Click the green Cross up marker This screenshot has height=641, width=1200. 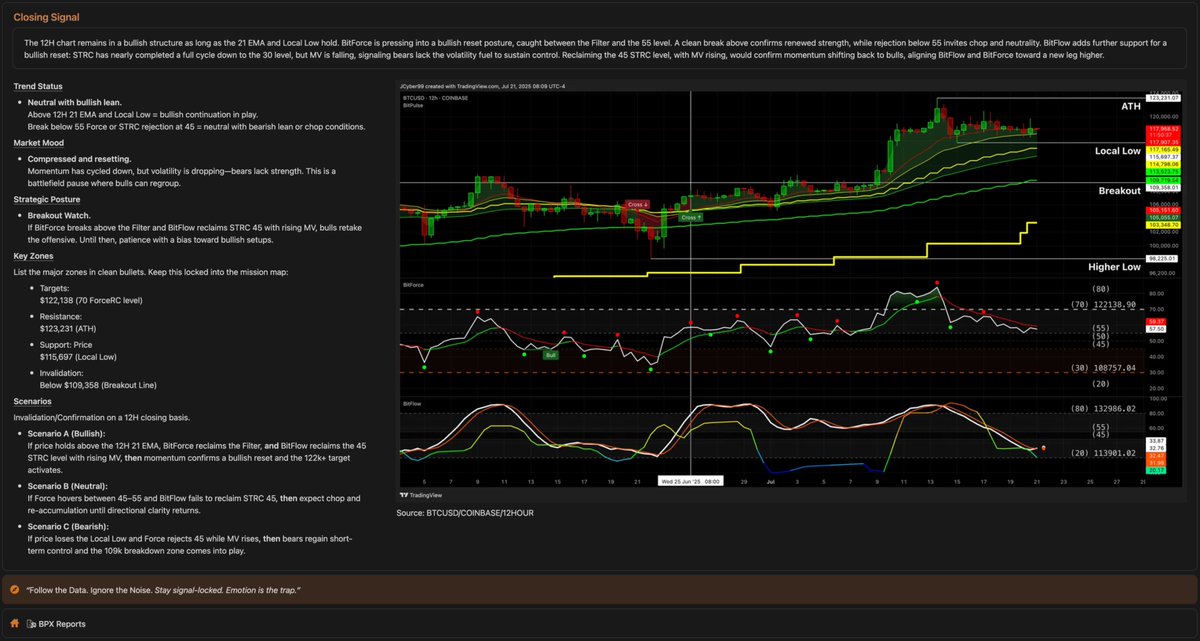point(691,217)
